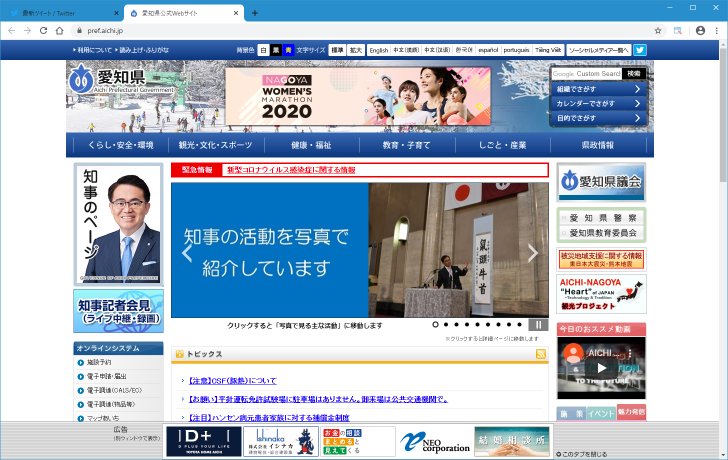The image size is (728, 460).
Task: Open 施設予約 online system link
Action: (x=99, y=362)
